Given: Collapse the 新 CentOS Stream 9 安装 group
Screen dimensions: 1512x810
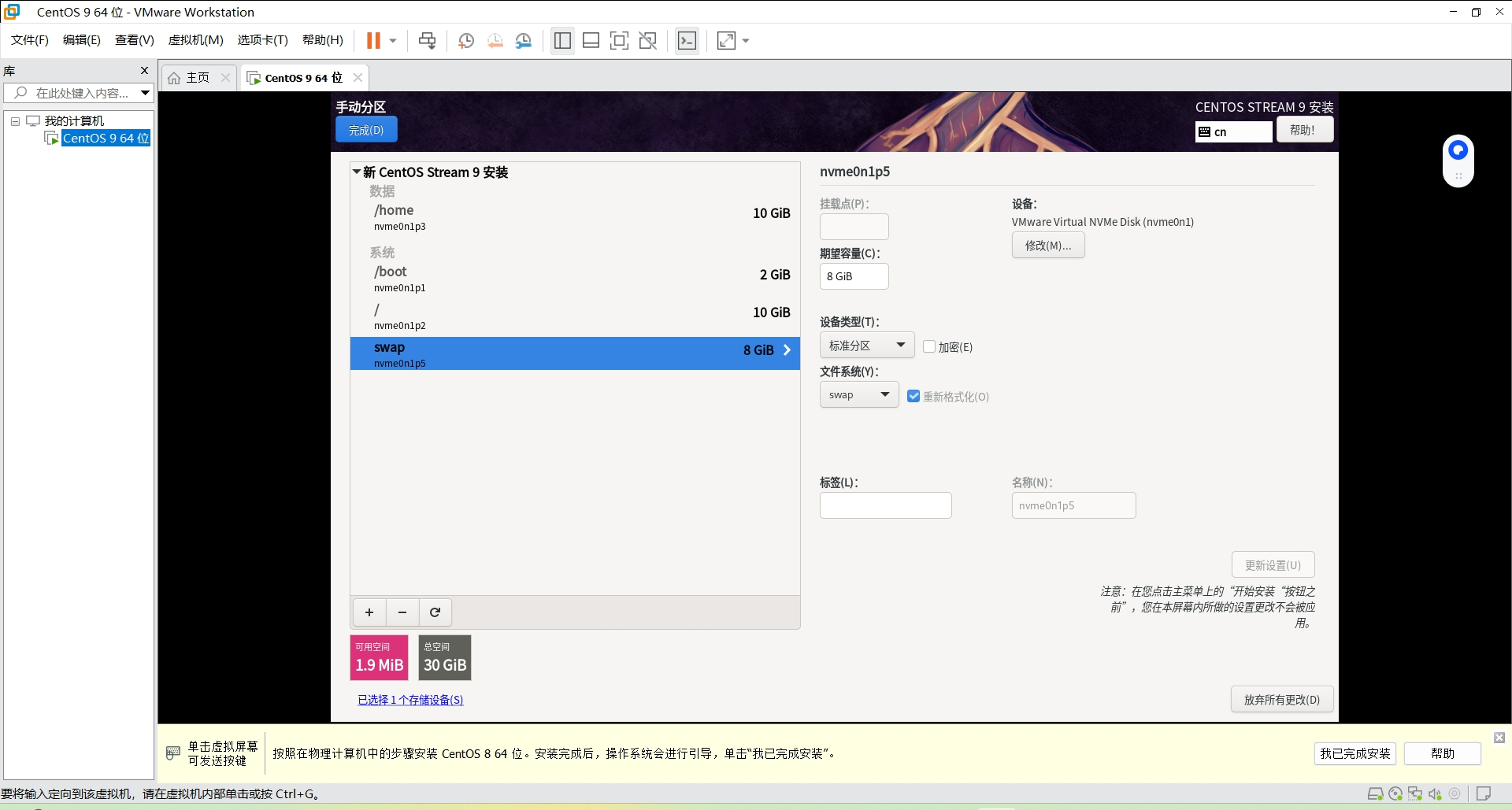Looking at the screenshot, I should [x=357, y=172].
